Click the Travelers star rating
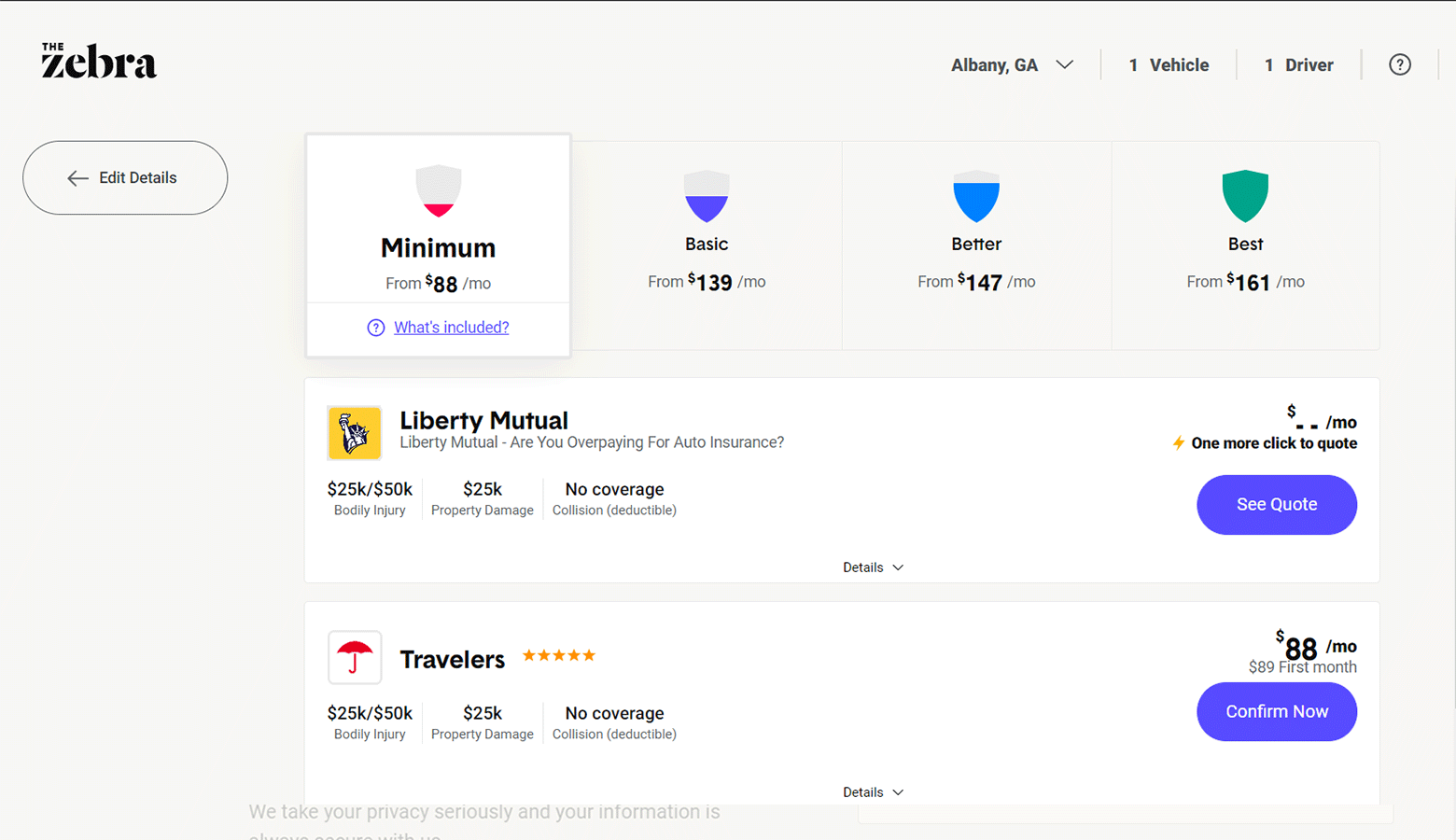 click(x=558, y=655)
